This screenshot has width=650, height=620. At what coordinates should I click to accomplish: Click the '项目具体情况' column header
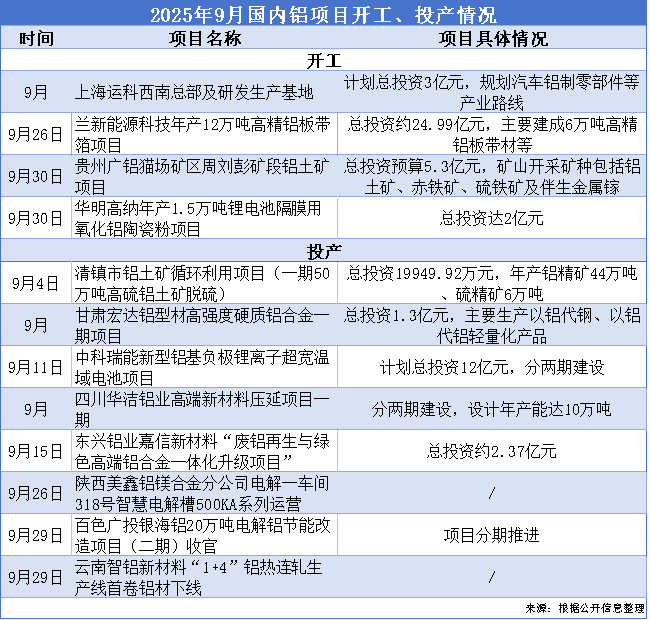(493, 39)
